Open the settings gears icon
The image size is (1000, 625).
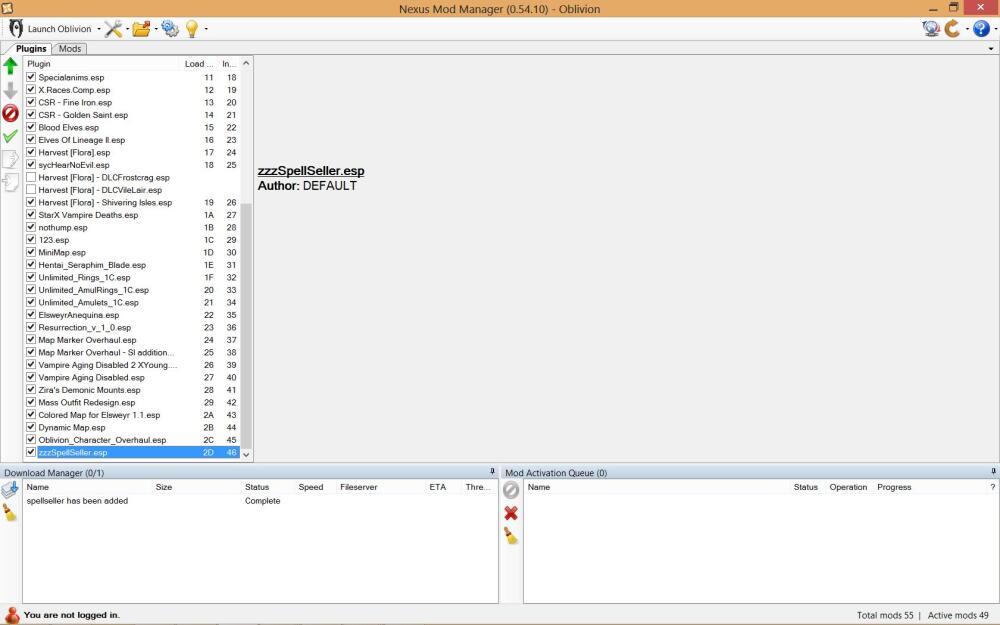(x=170, y=29)
